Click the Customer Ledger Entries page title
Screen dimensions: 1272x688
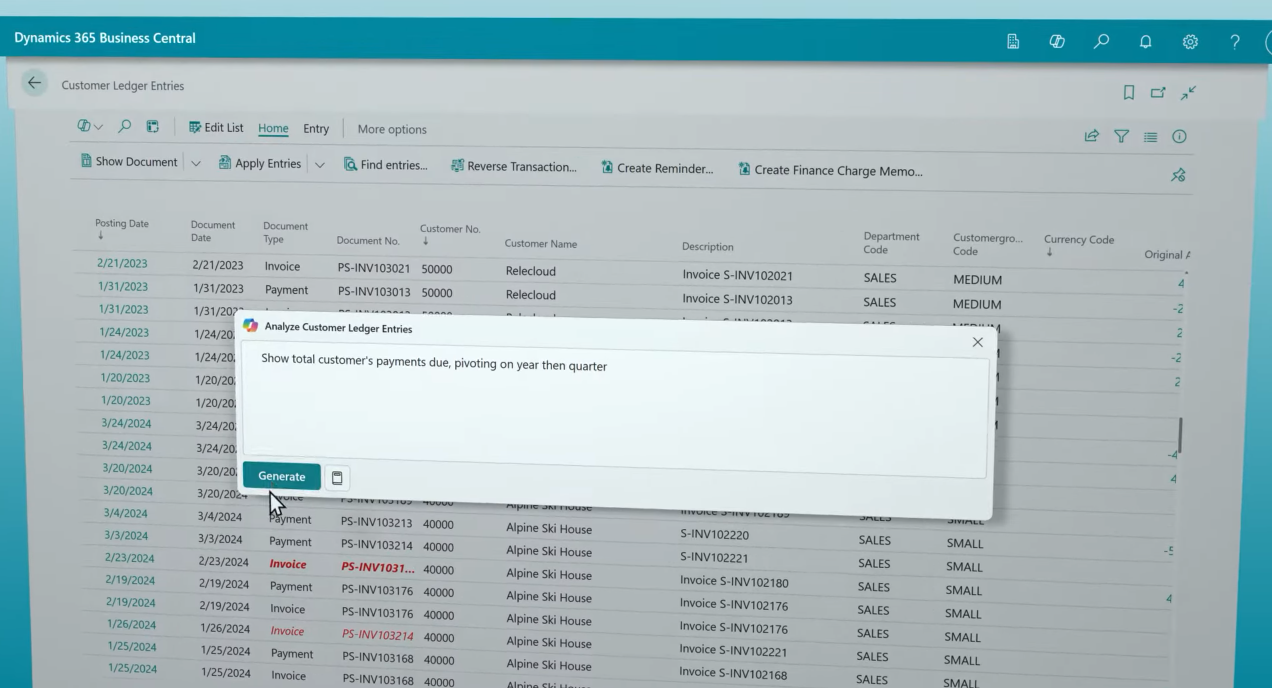(x=123, y=86)
